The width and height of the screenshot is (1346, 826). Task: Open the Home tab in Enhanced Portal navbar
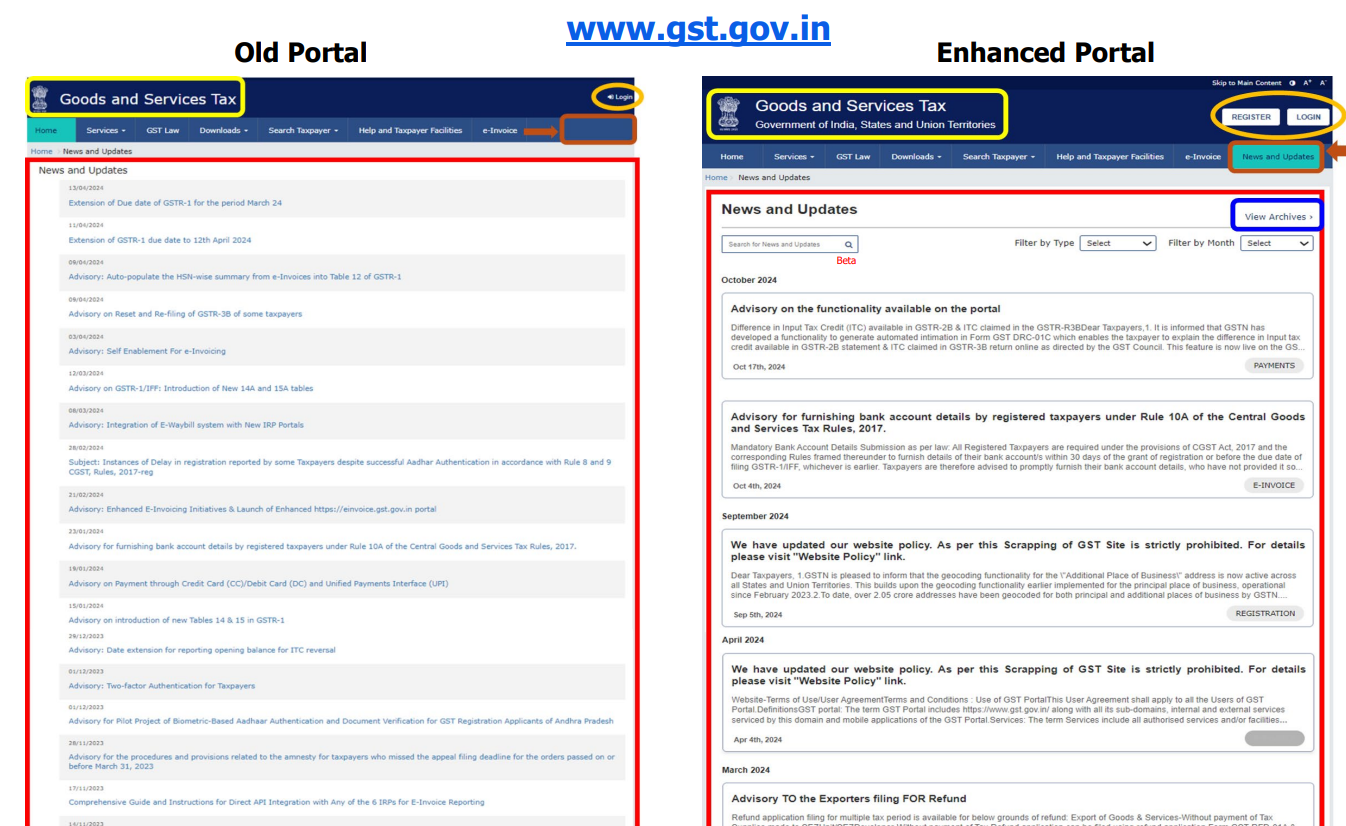(732, 157)
